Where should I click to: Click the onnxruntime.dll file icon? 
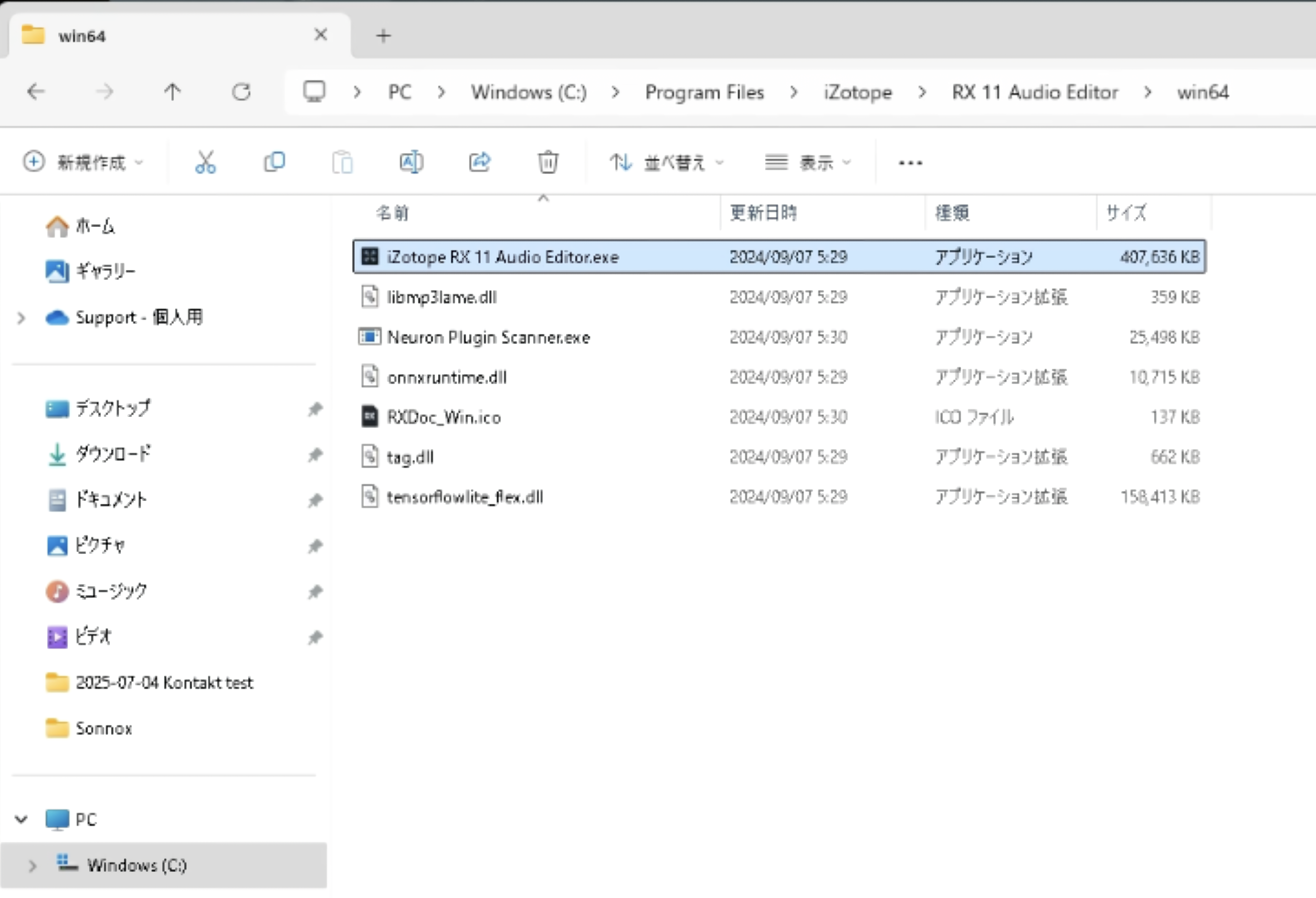370,376
